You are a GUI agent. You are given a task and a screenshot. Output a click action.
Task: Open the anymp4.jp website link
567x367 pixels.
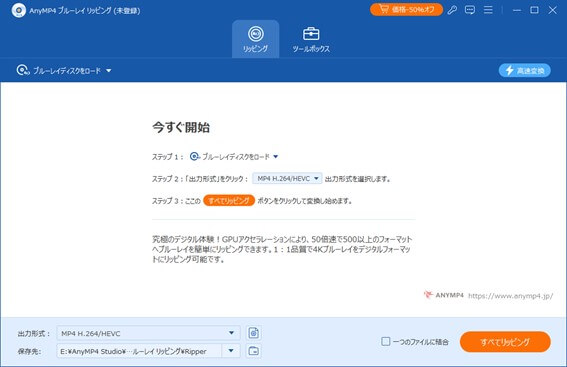click(x=510, y=296)
